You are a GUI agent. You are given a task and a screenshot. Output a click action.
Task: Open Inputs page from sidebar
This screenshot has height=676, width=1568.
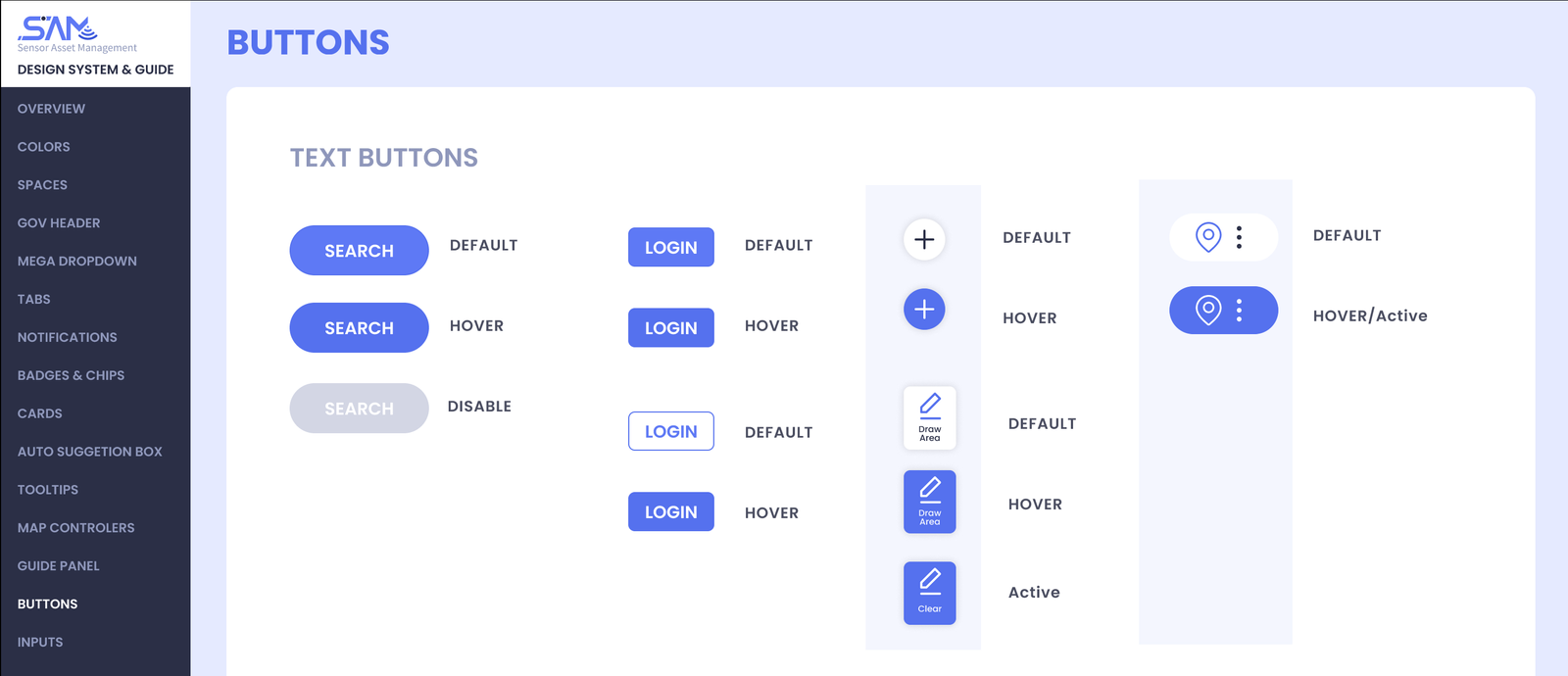tap(40, 642)
